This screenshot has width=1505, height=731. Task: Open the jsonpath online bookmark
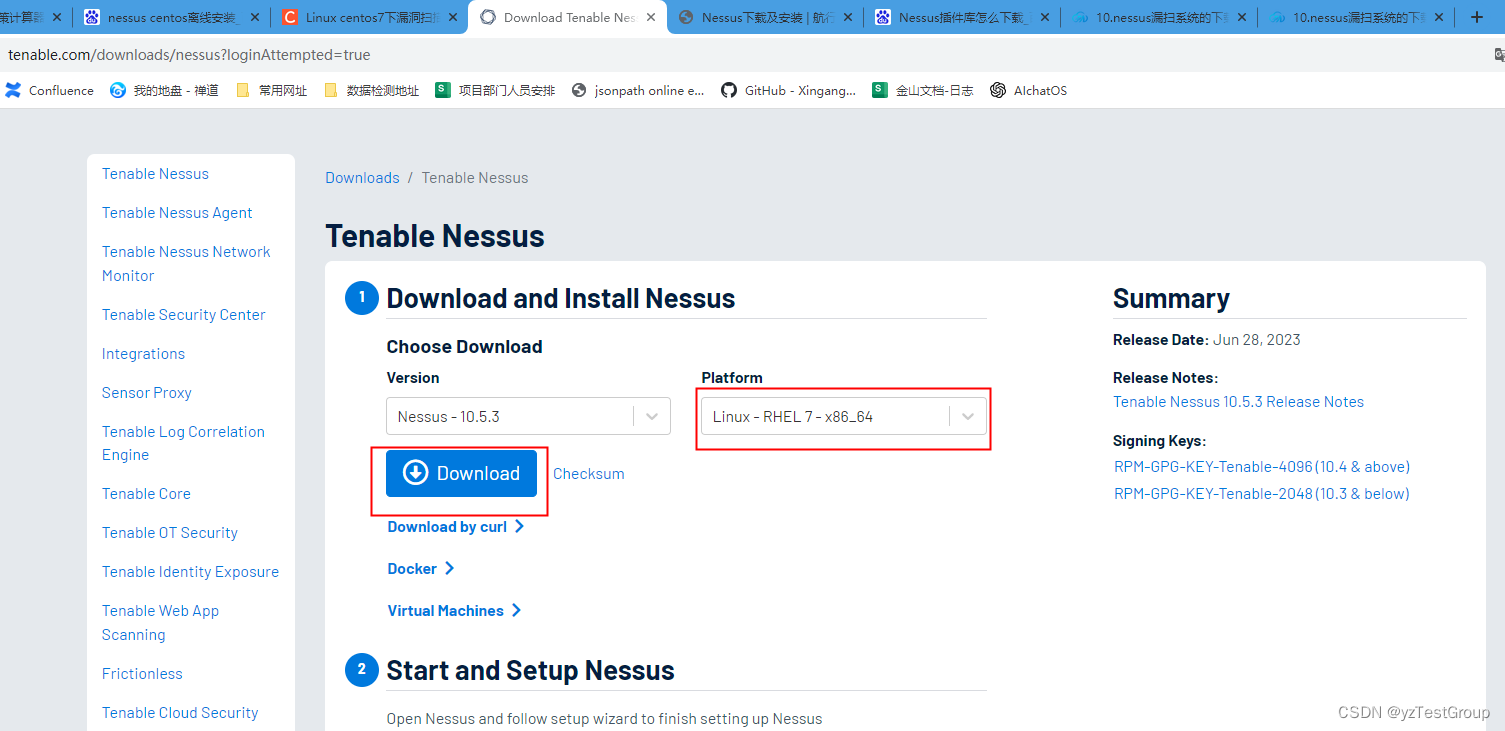coord(638,90)
